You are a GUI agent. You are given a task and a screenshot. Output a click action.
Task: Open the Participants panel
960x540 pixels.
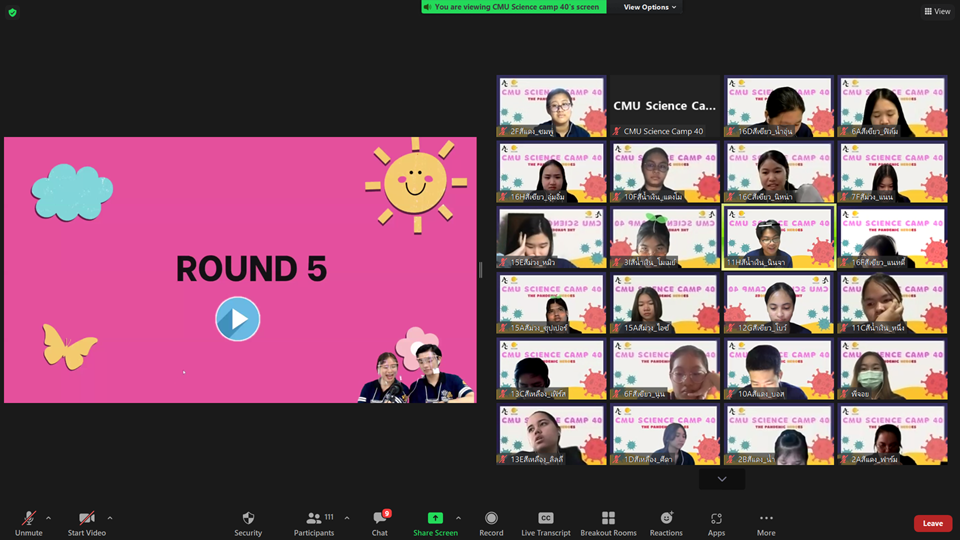314,518
